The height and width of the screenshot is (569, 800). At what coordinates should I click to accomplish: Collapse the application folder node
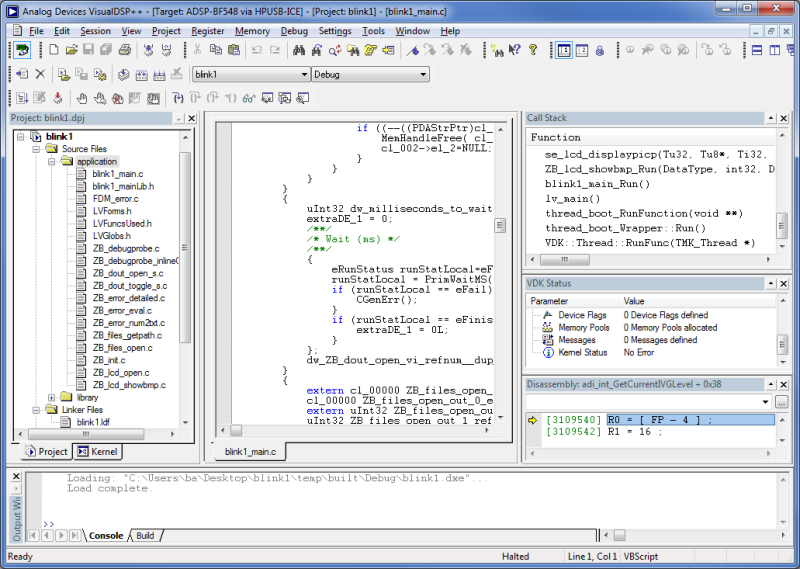(x=52, y=161)
